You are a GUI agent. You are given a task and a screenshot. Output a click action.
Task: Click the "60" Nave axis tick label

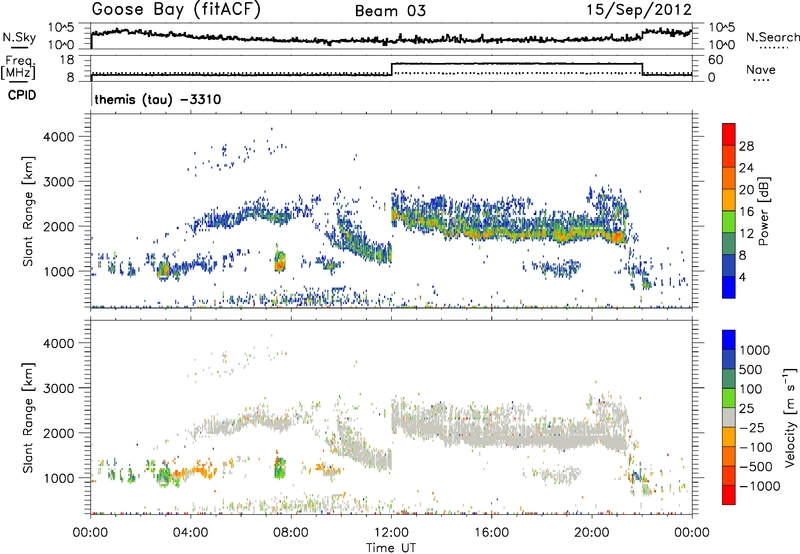716,60
